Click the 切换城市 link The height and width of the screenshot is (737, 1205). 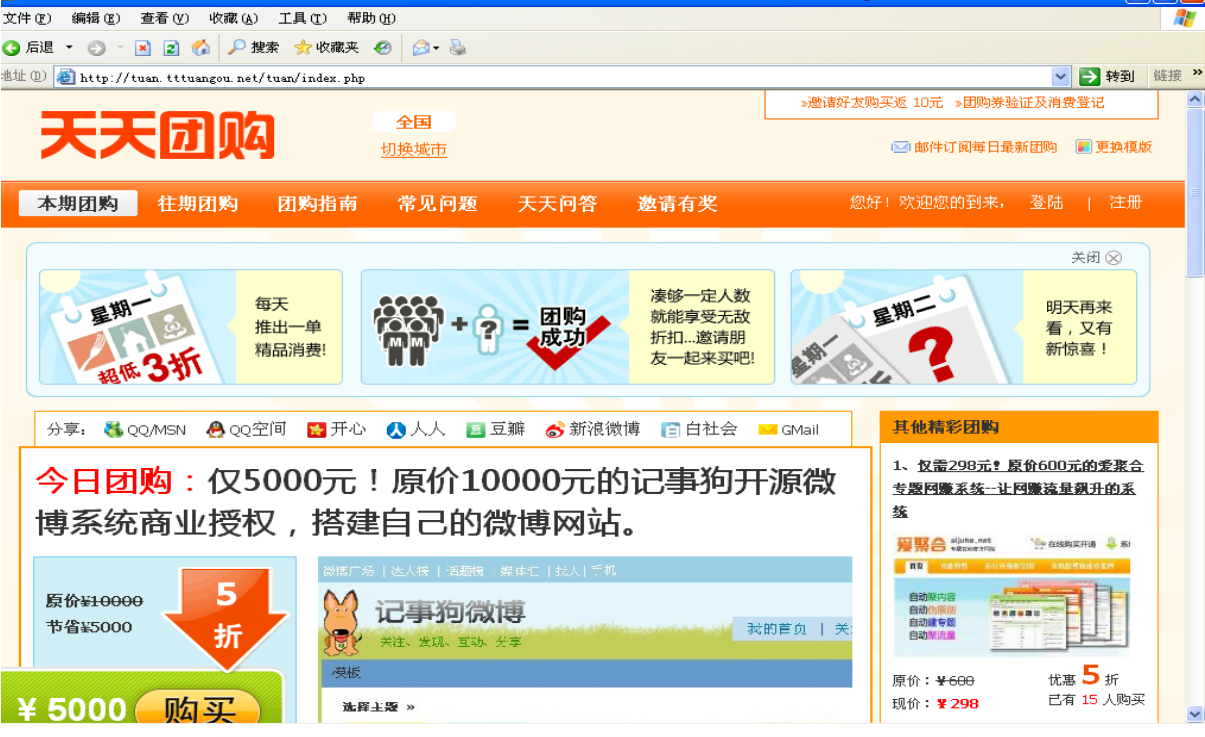(x=414, y=150)
